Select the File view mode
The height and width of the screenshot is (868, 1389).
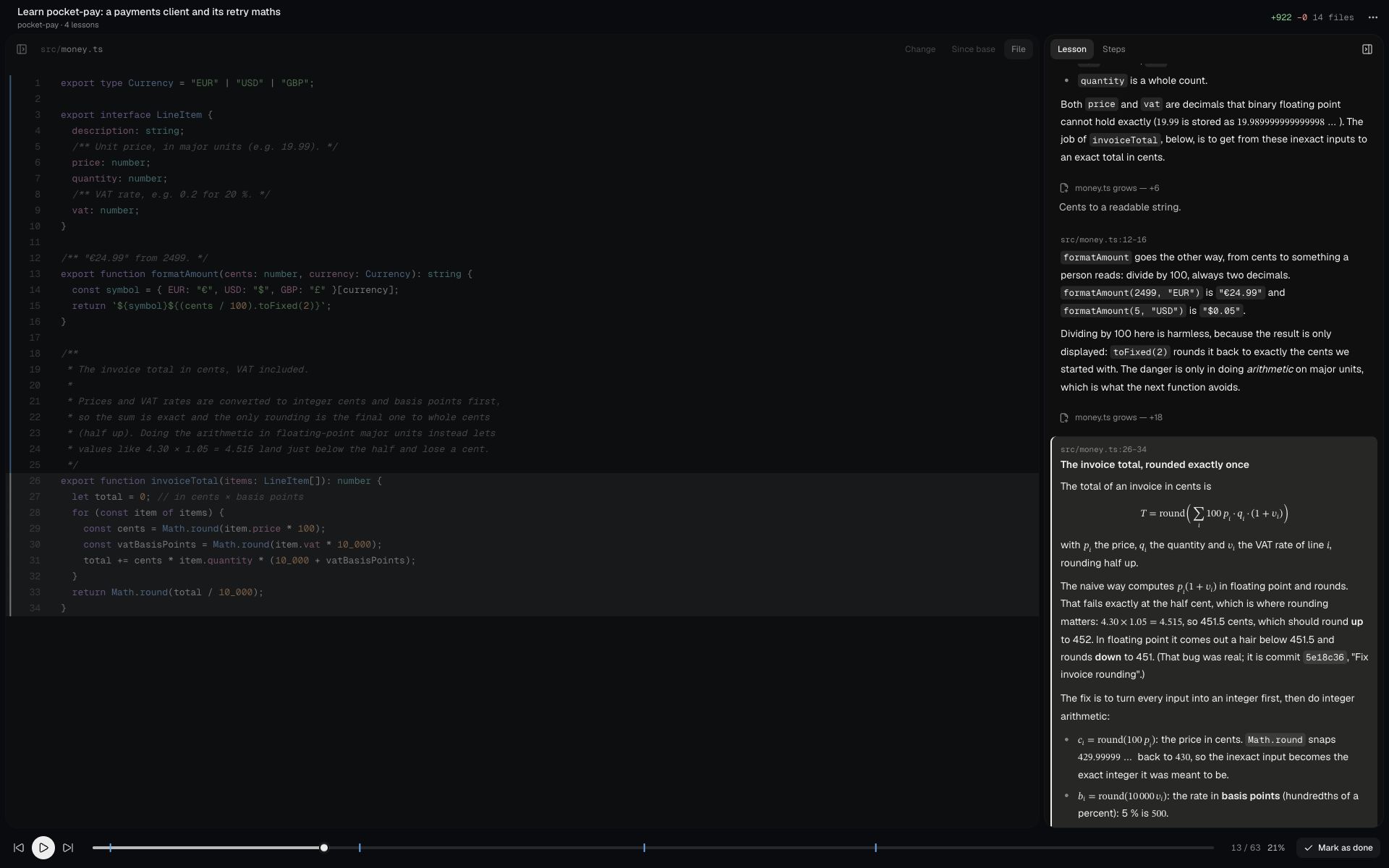click(1018, 49)
